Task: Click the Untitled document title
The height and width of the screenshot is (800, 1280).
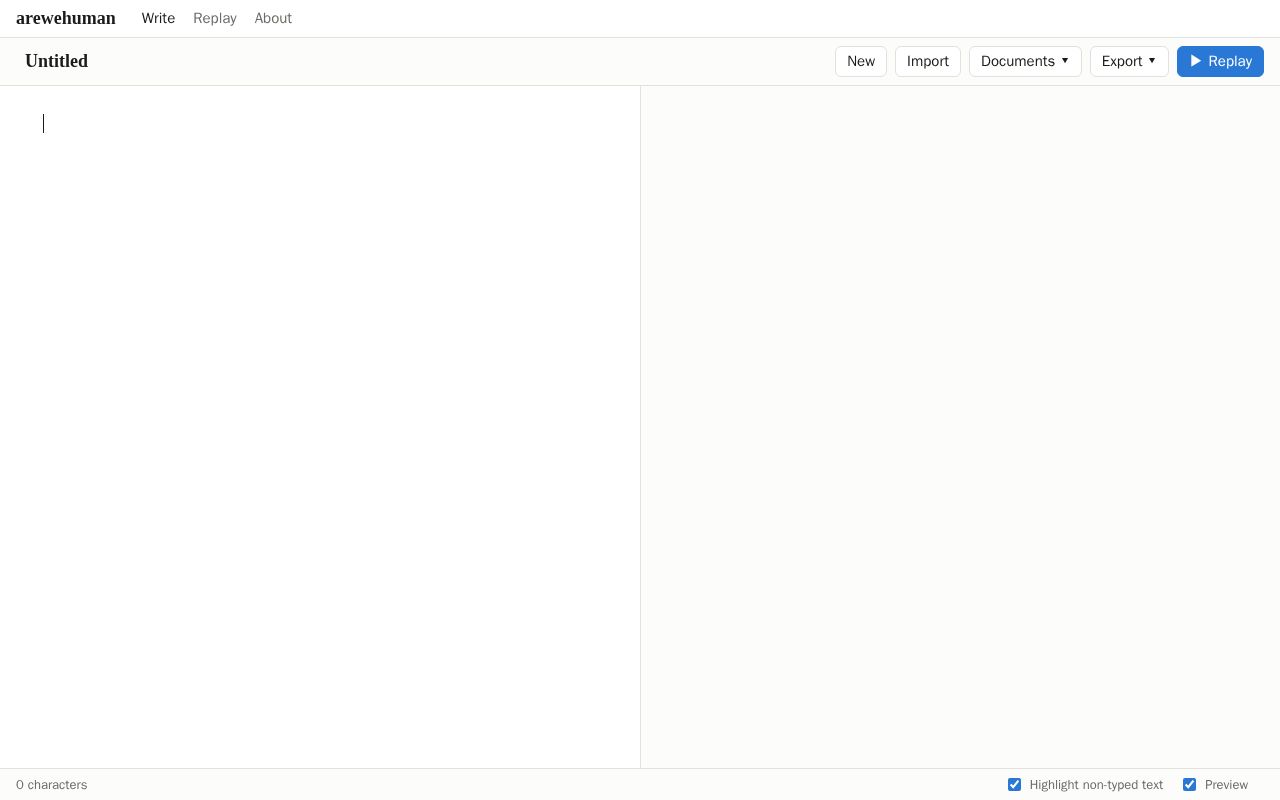Action: pos(56,61)
